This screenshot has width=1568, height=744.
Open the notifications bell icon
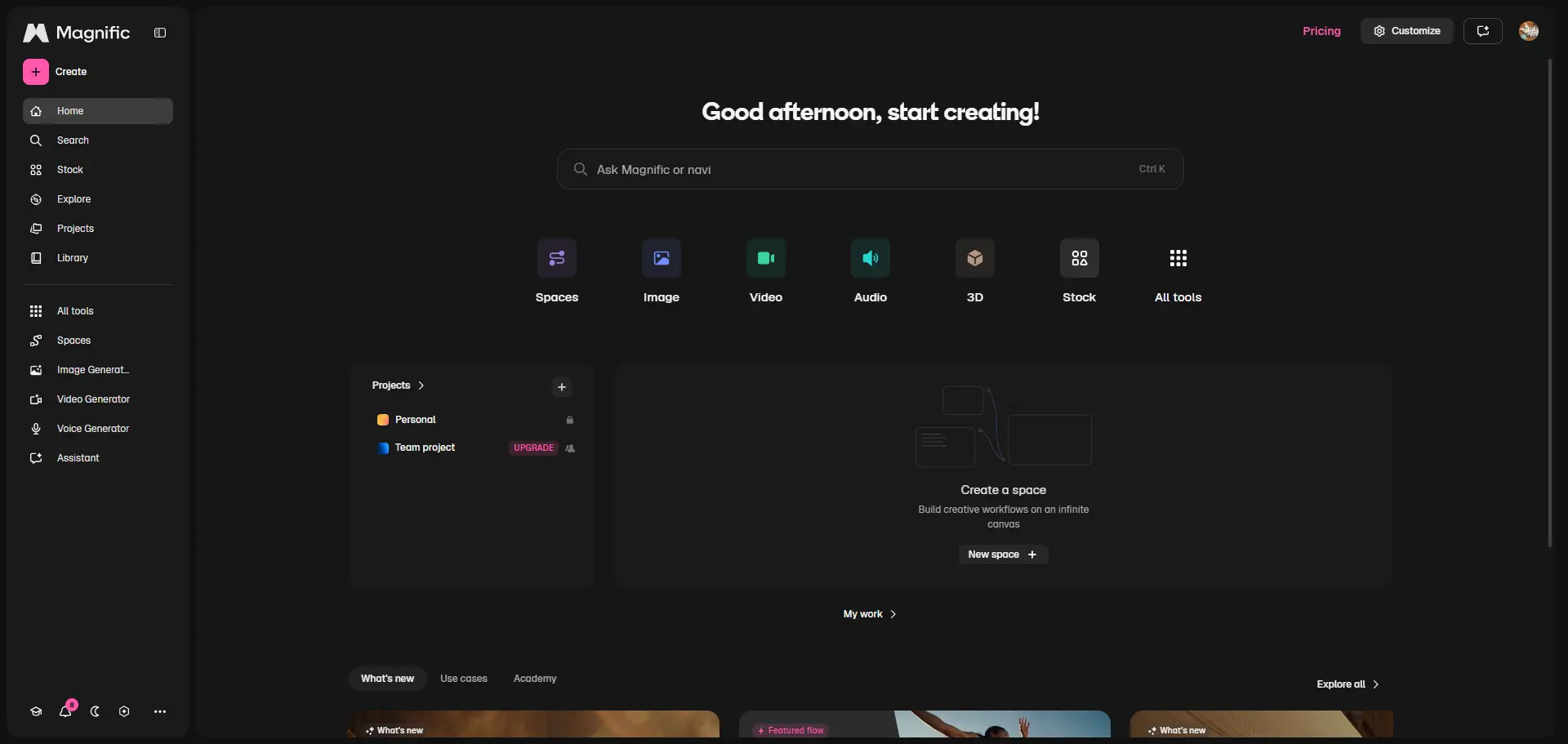[65, 711]
